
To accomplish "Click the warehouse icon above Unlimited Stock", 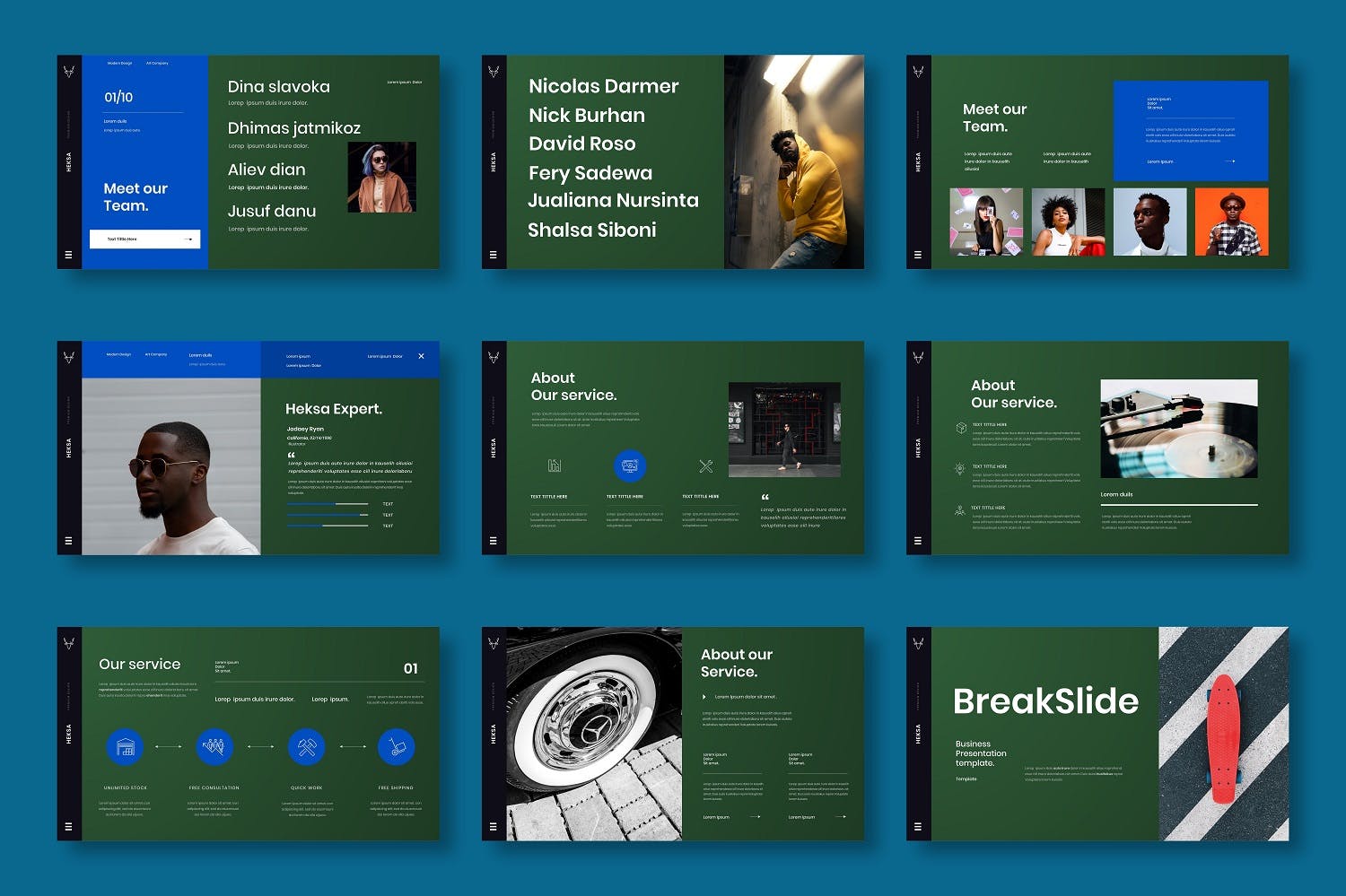I will pos(125,746).
